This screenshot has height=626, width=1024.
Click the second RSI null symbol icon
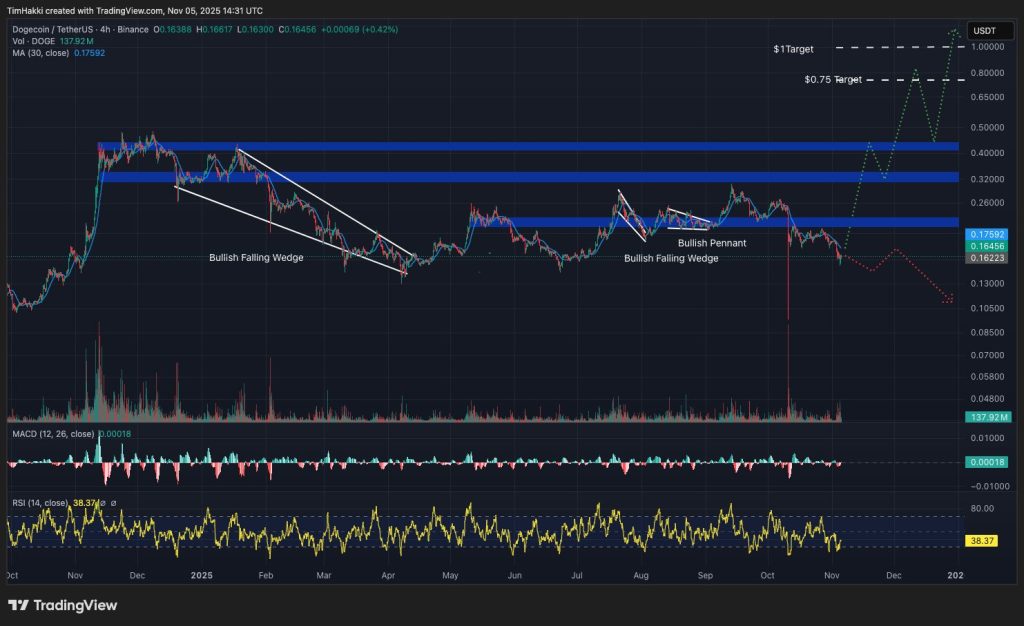(x=114, y=503)
